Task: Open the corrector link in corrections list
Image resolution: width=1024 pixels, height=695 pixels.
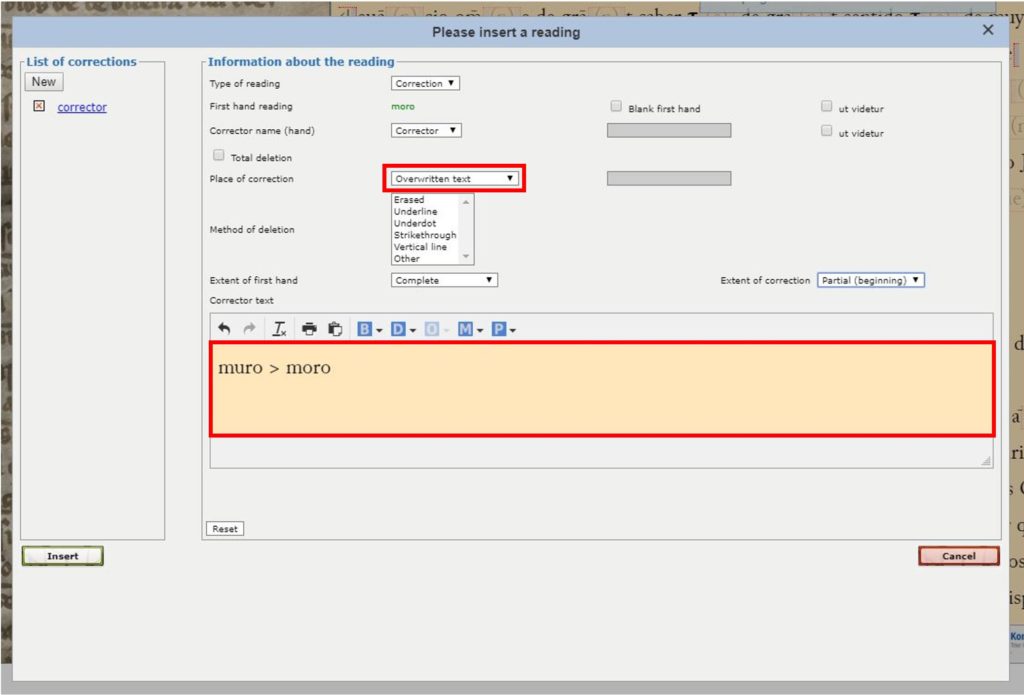Action: click(82, 107)
